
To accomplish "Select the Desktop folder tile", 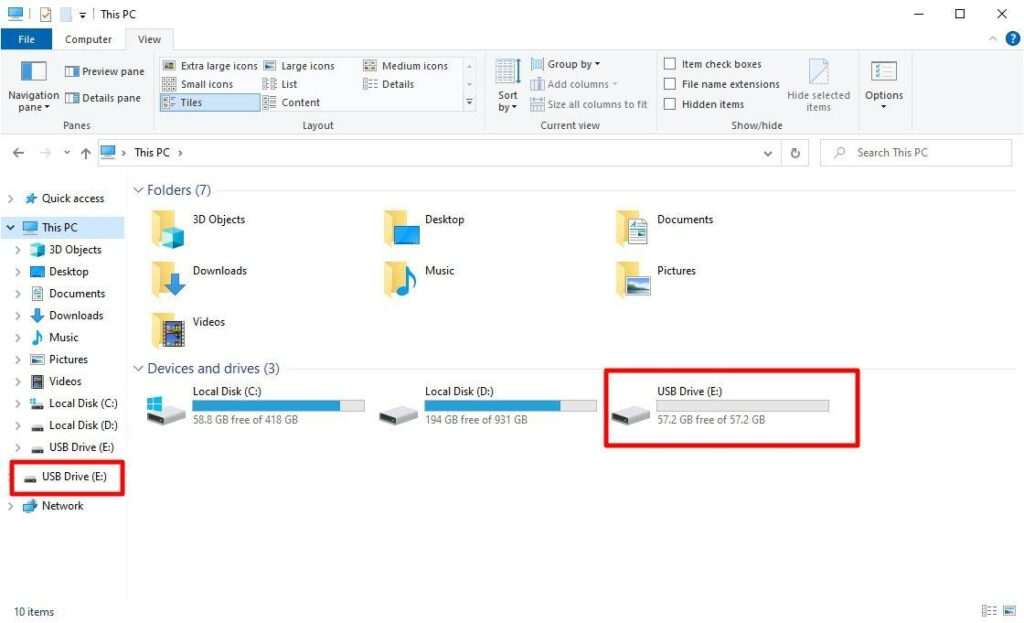I will 424,229.
